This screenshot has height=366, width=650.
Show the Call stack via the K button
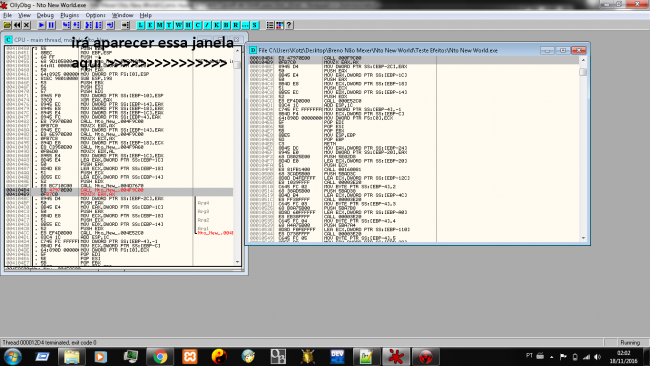(x=217, y=25)
